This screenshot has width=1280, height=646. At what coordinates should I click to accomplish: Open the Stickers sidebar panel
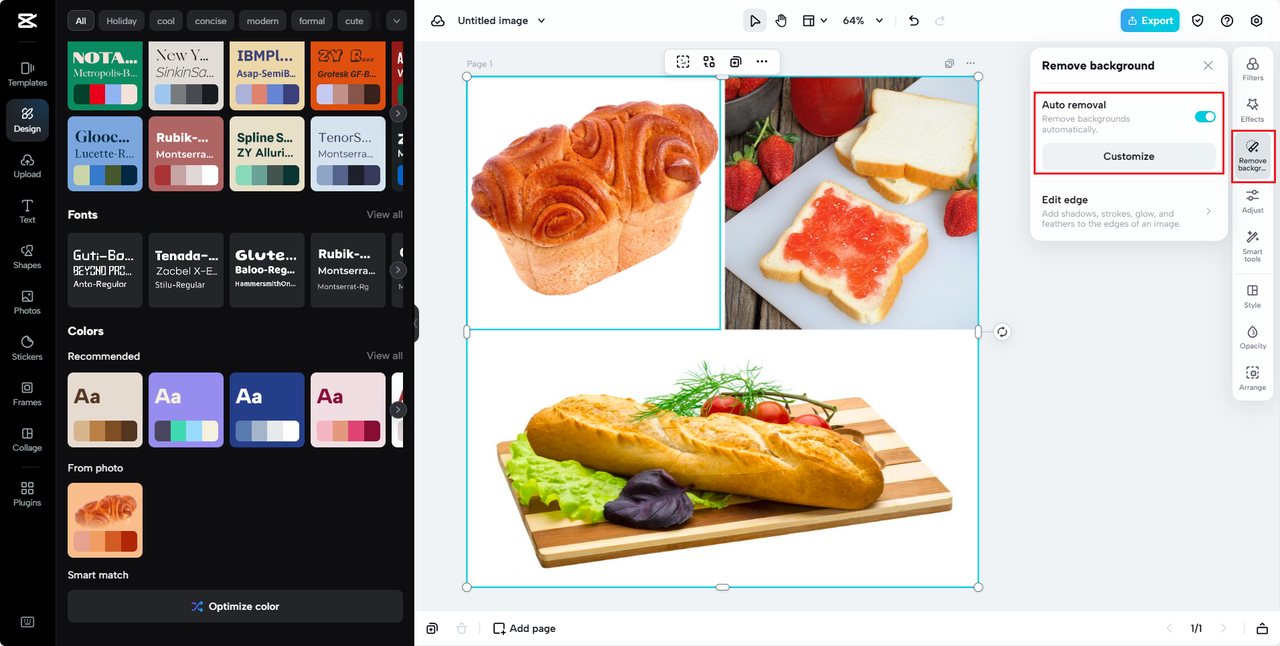tap(27, 347)
